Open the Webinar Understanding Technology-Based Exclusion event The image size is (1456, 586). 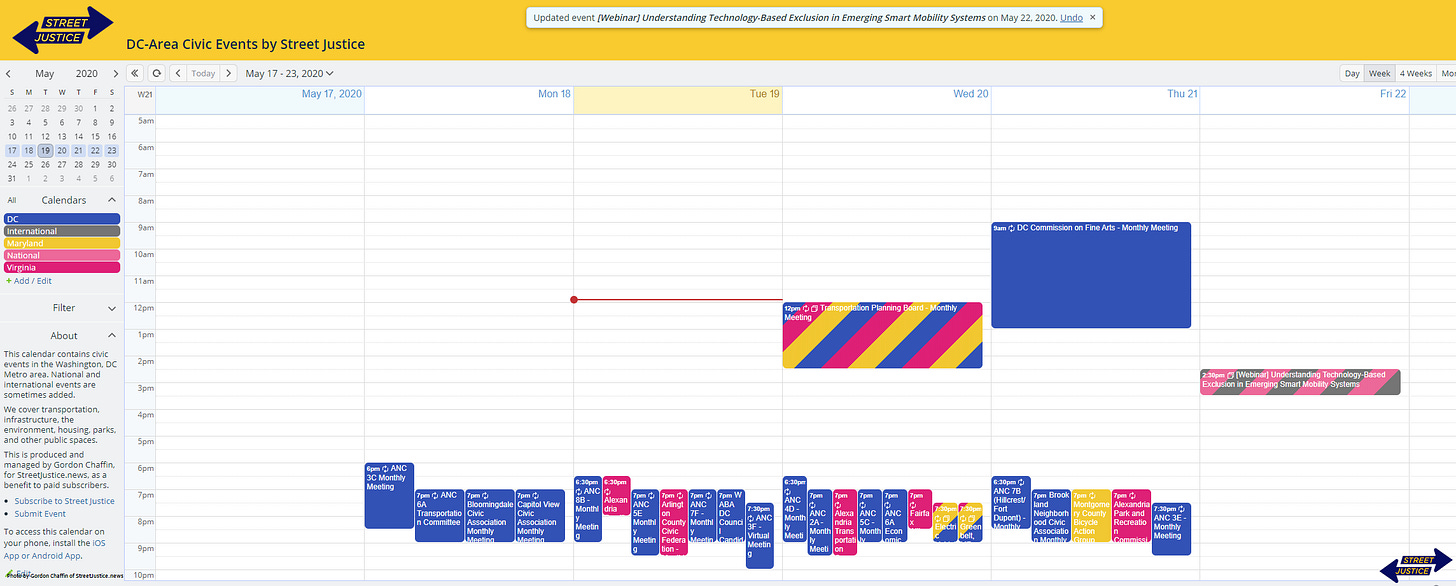coord(1300,382)
